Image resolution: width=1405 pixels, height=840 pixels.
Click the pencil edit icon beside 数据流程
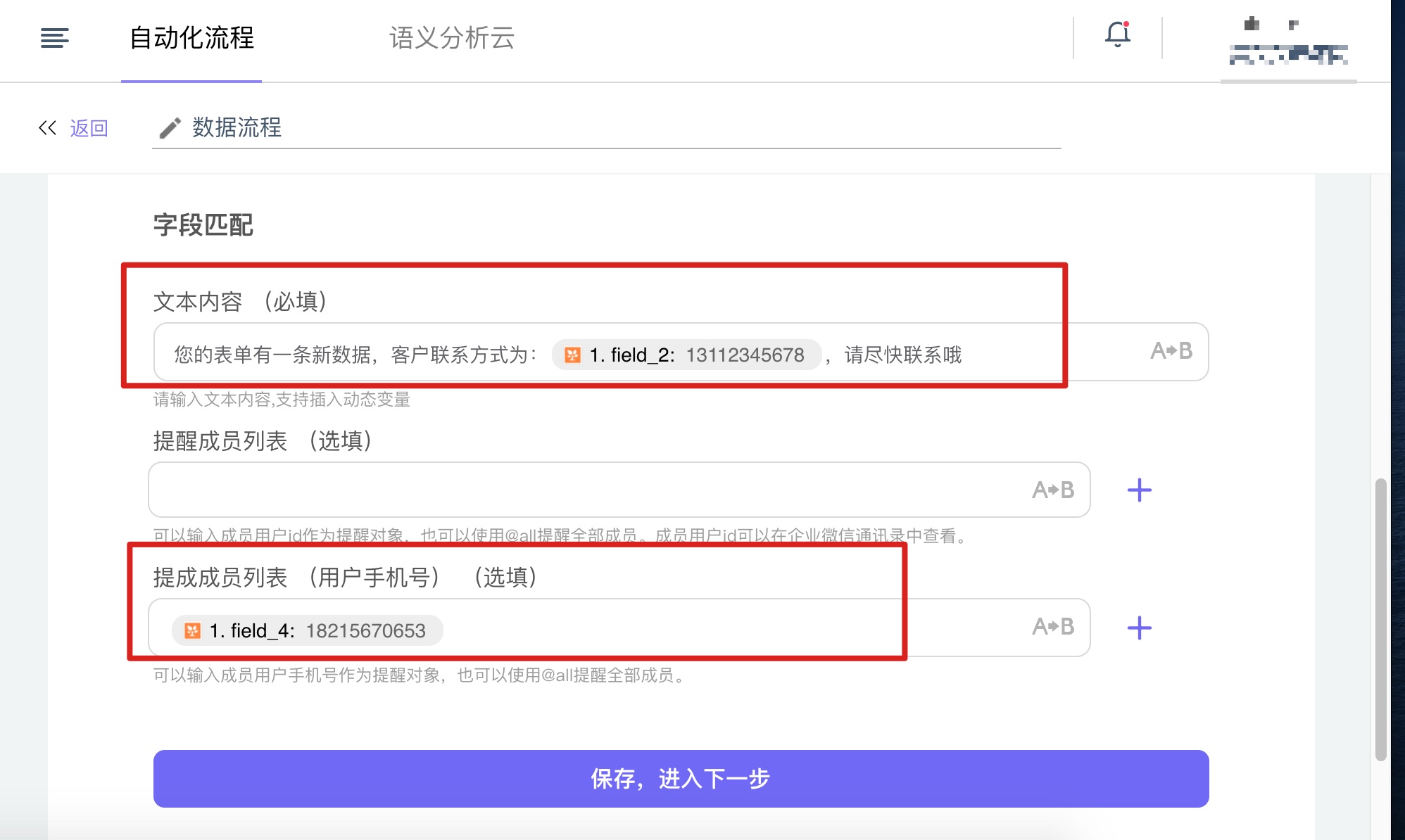(x=170, y=128)
